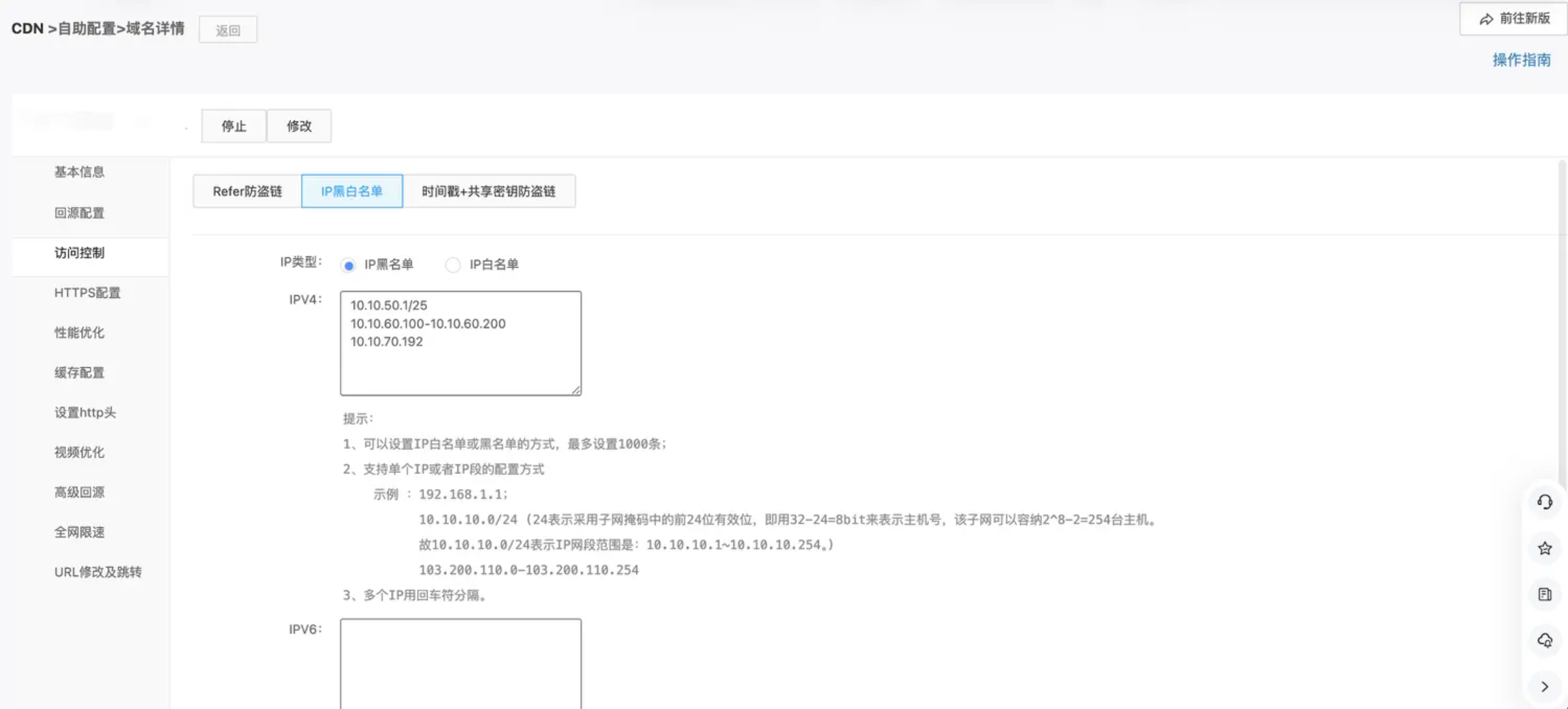
Task: Open customer service headset icon
Action: coord(1544,502)
